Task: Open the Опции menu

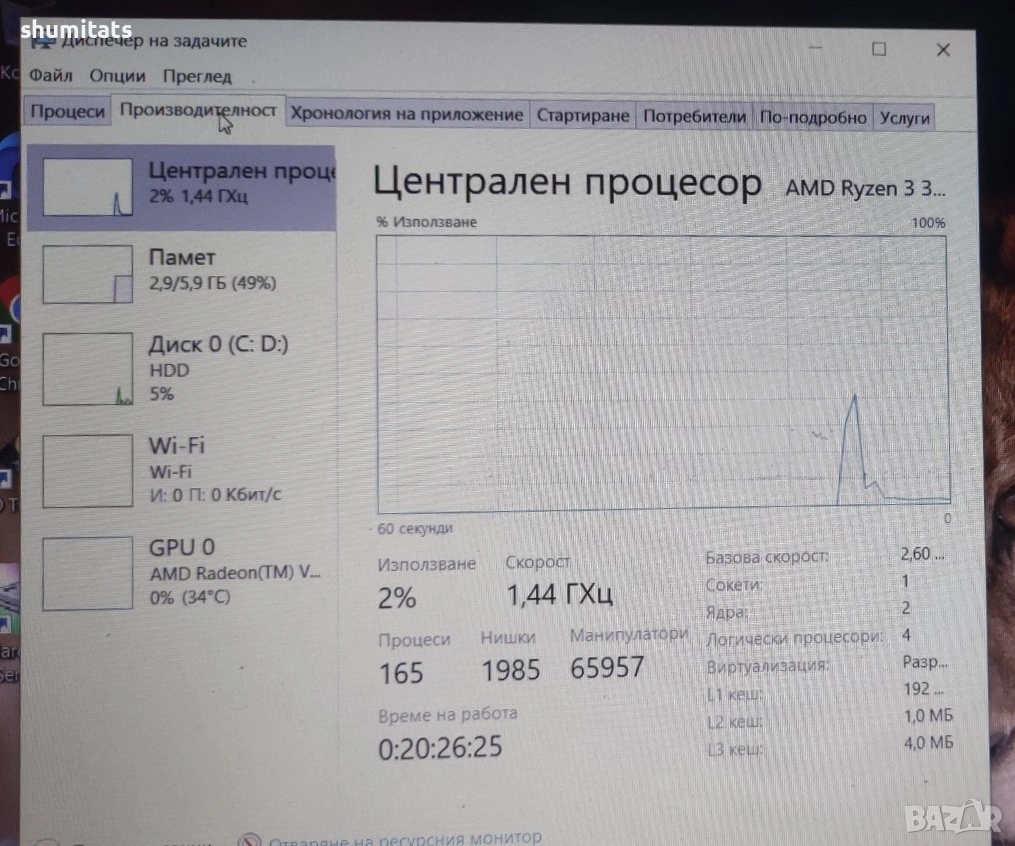Action: coord(117,76)
